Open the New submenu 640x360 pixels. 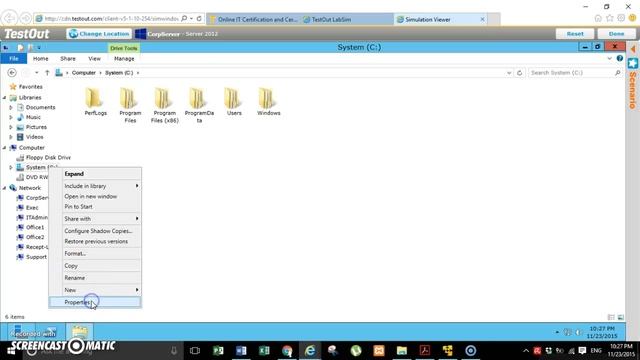click(95, 290)
